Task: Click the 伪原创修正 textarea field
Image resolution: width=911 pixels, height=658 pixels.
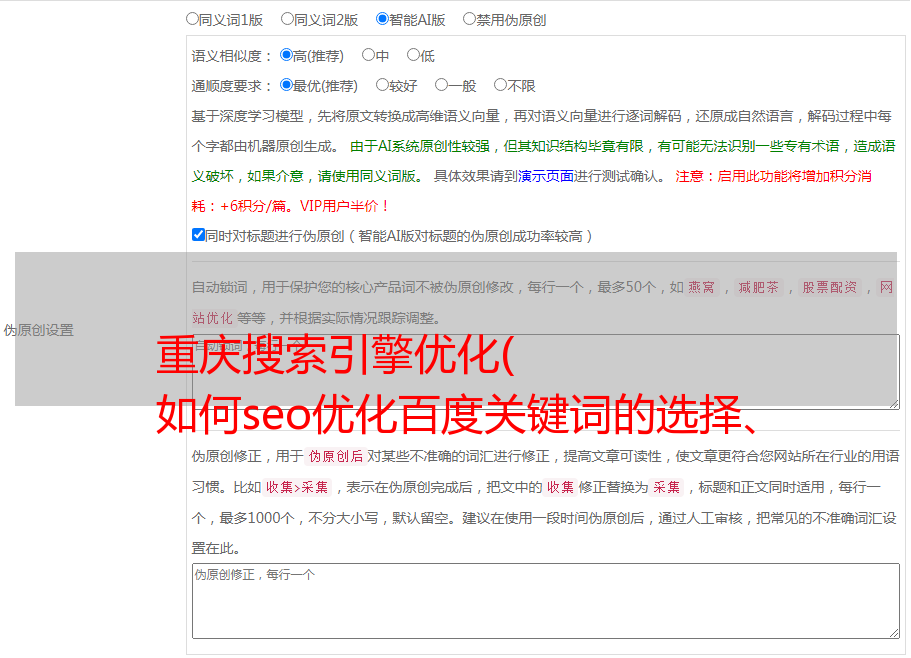Action: pos(546,601)
